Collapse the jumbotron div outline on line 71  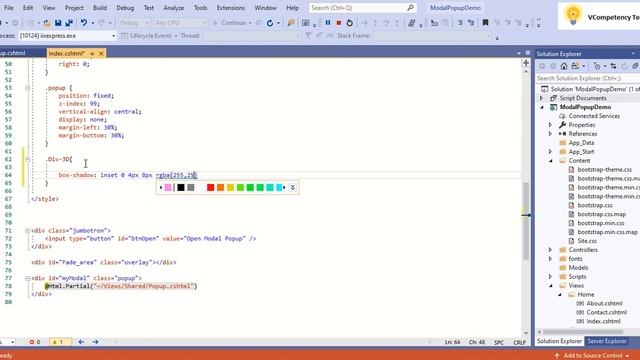[x=27, y=231]
